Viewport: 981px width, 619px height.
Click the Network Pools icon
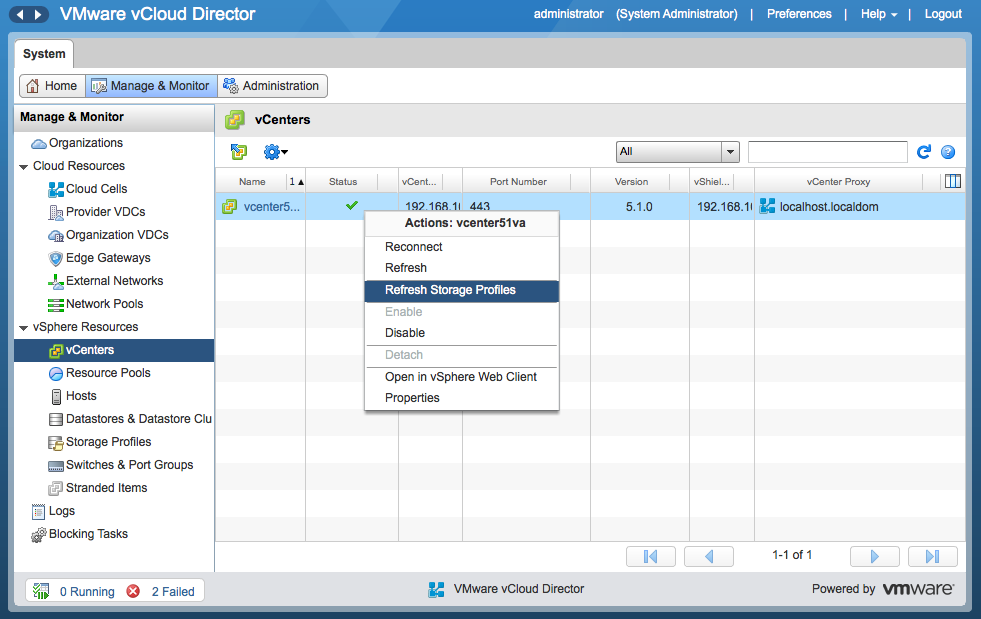[56, 304]
